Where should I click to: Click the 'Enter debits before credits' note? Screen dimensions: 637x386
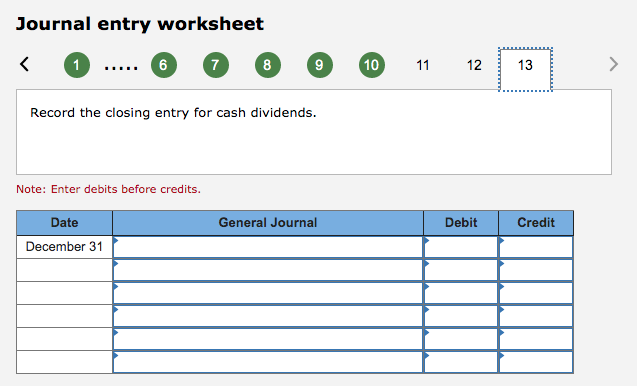click(108, 189)
